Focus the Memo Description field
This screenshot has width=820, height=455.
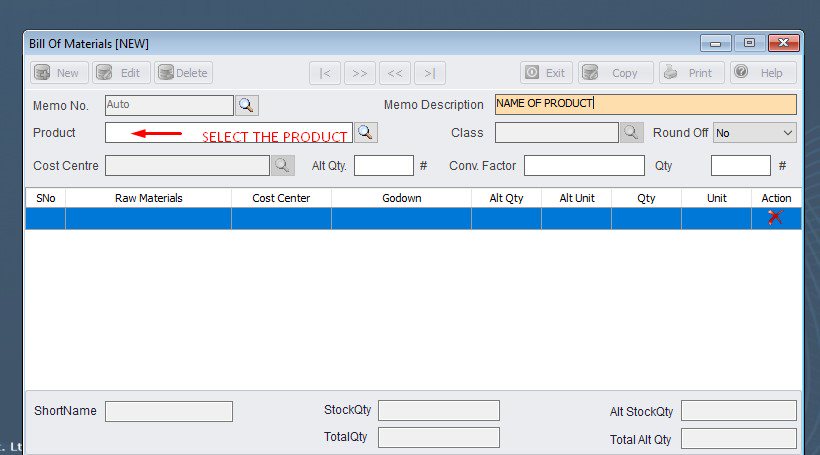coord(645,104)
